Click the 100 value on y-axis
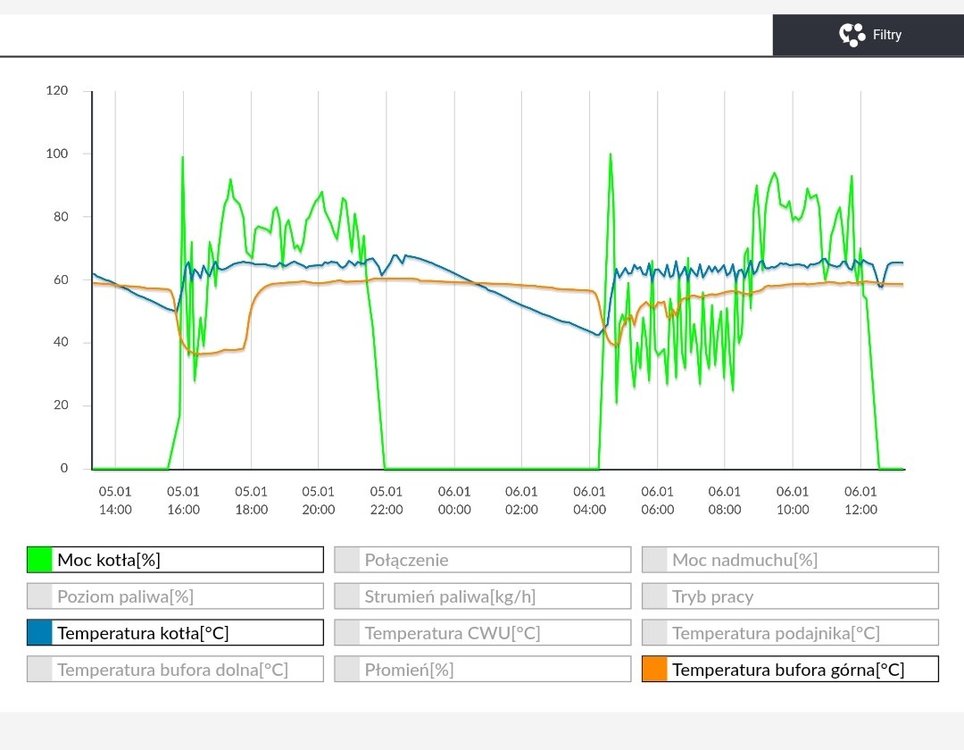This screenshot has width=964, height=750. point(57,154)
